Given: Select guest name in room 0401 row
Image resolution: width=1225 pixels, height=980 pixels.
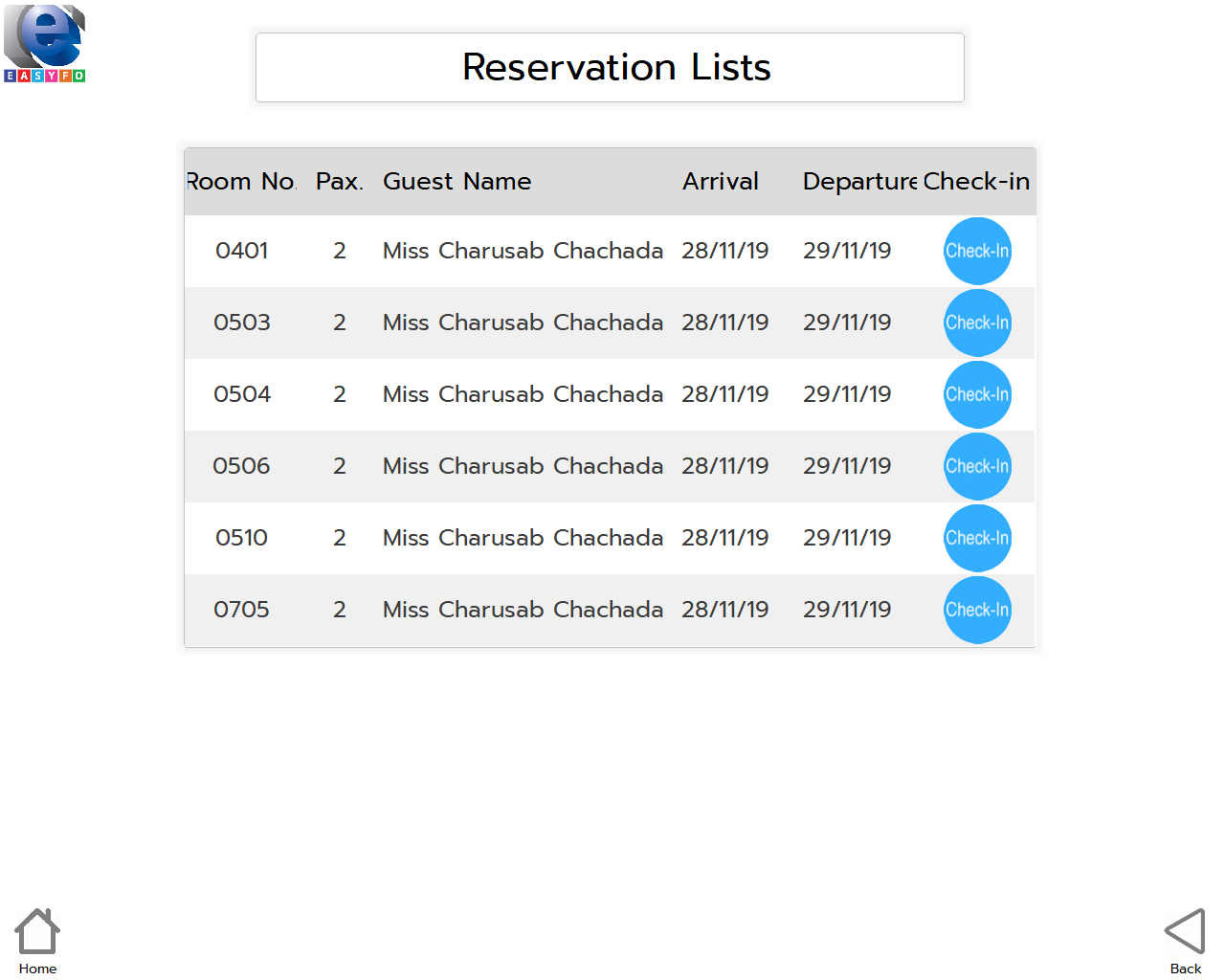Looking at the screenshot, I should [523, 251].
